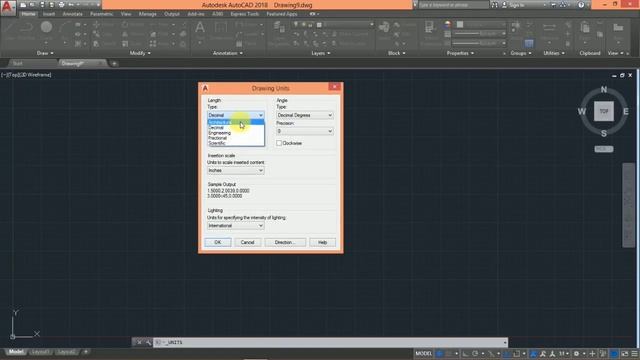Click the E compass direction on ViewCube
The height and width of the screenshot is (360, 640).
626,111
